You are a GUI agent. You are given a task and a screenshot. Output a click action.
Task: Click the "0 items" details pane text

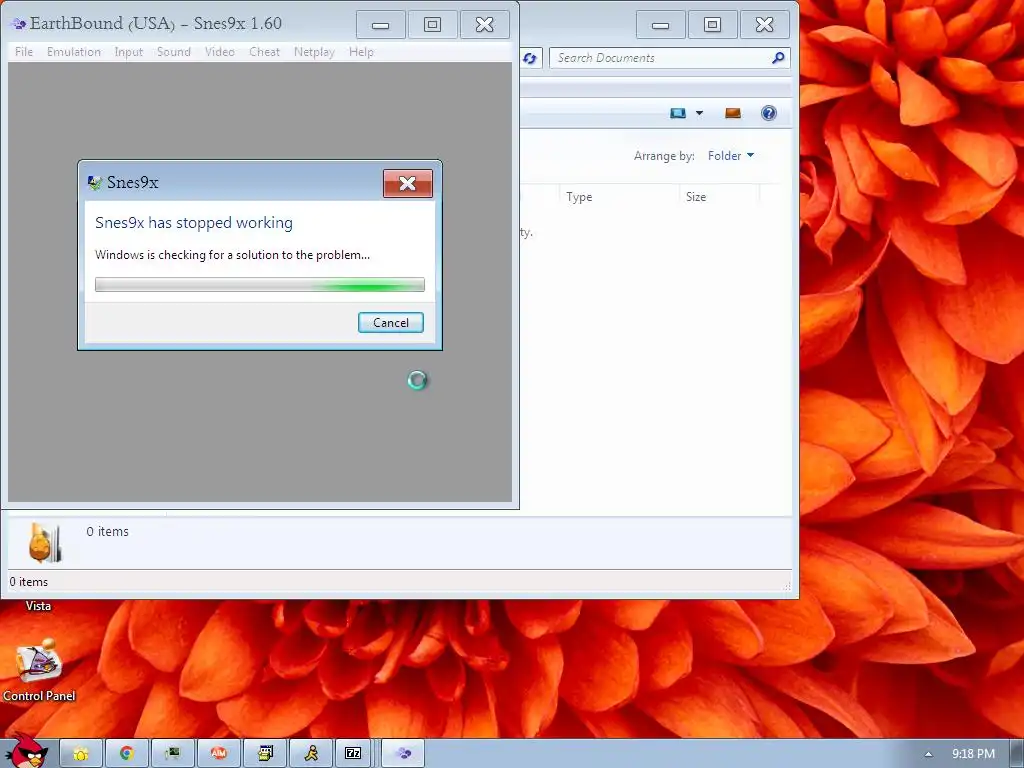pyautogui.click(x=107, y=532)
